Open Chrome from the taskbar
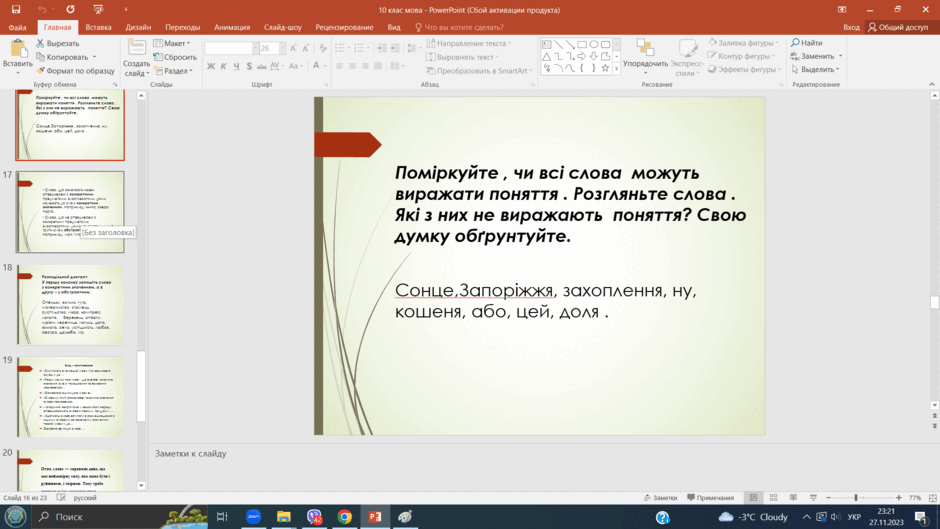 (345, 516)
